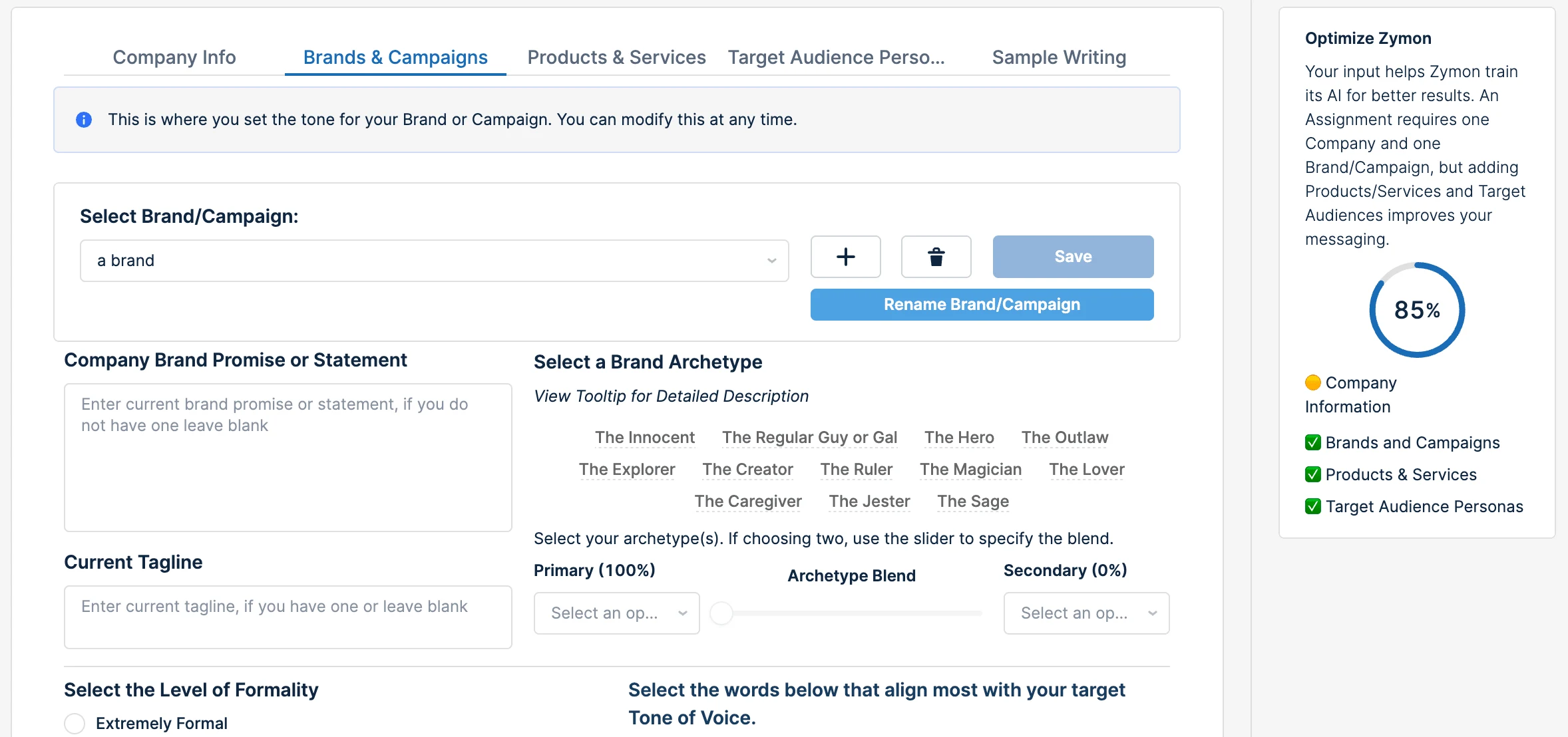Open the Select Brand/Campaign dropdown

pos(434,261)
